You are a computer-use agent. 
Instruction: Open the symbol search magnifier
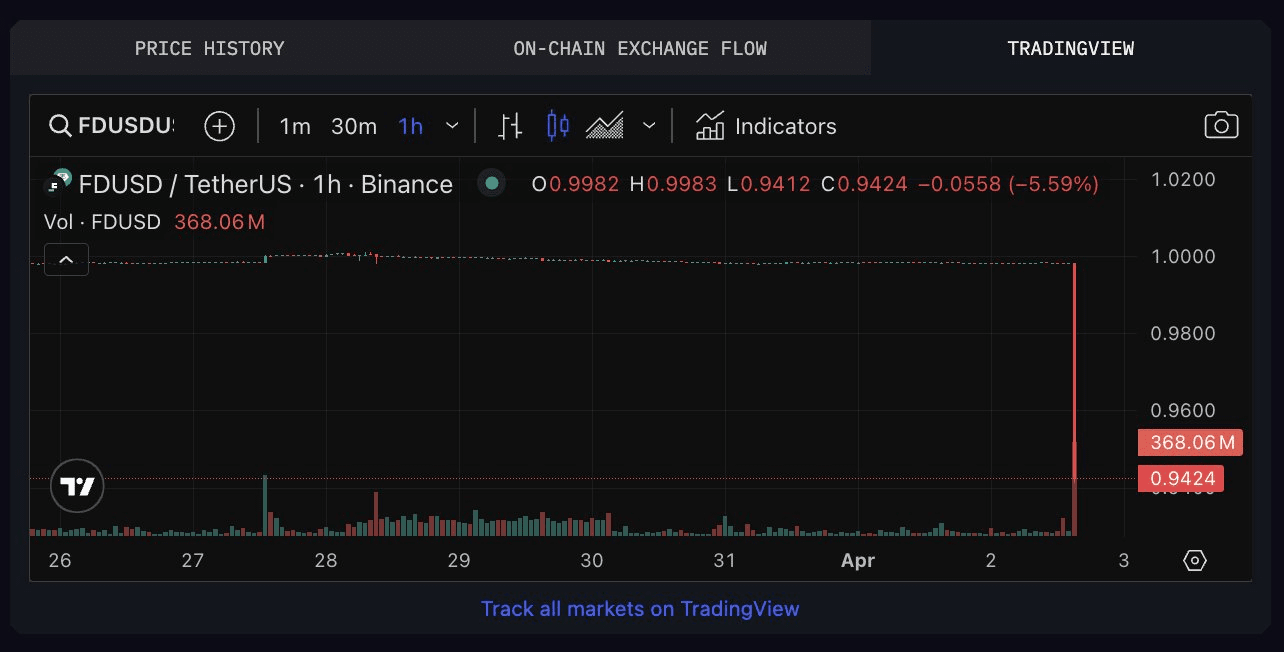(60, 126)
